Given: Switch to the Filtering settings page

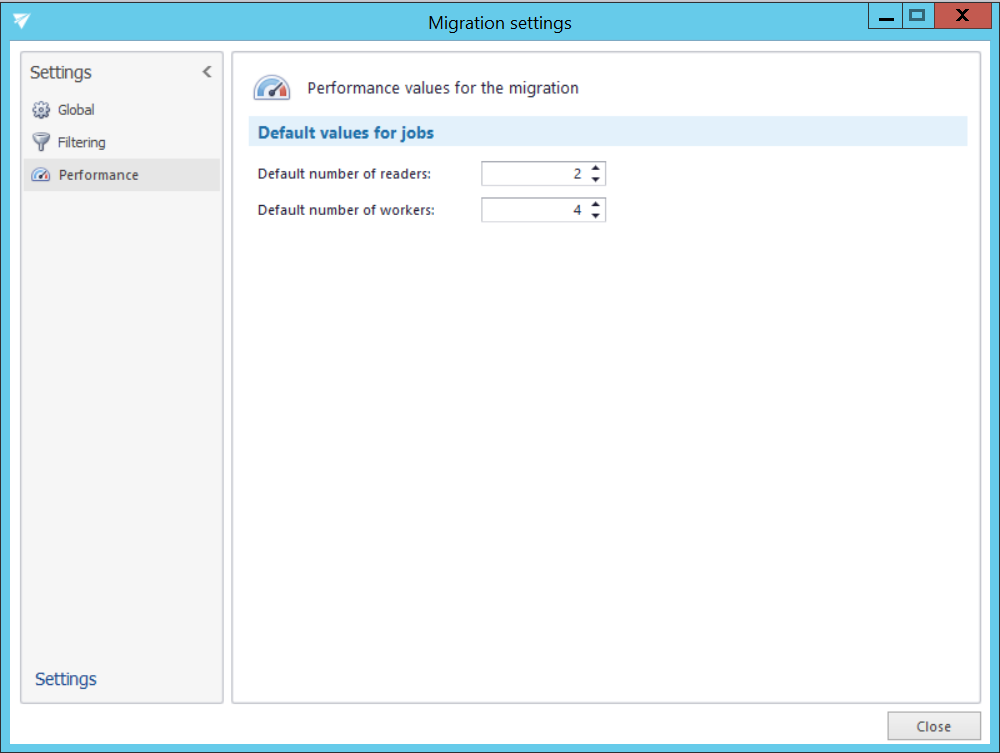Looking at the screenshot, I should [x=81, y=142].
